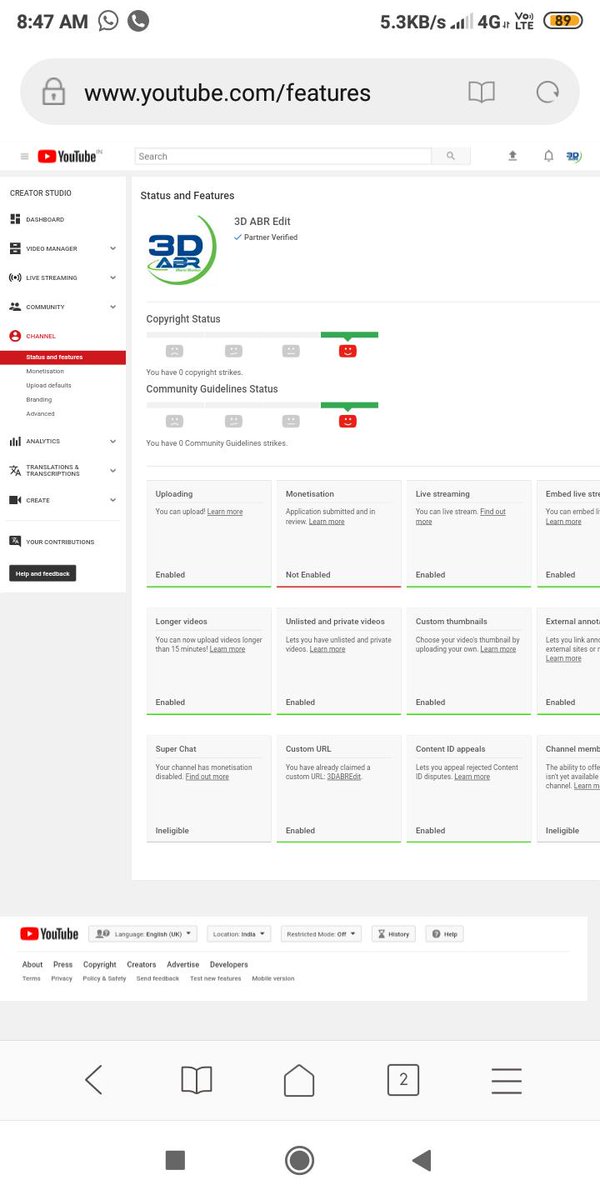Click the Live Streaming broadcast icon

15,277
